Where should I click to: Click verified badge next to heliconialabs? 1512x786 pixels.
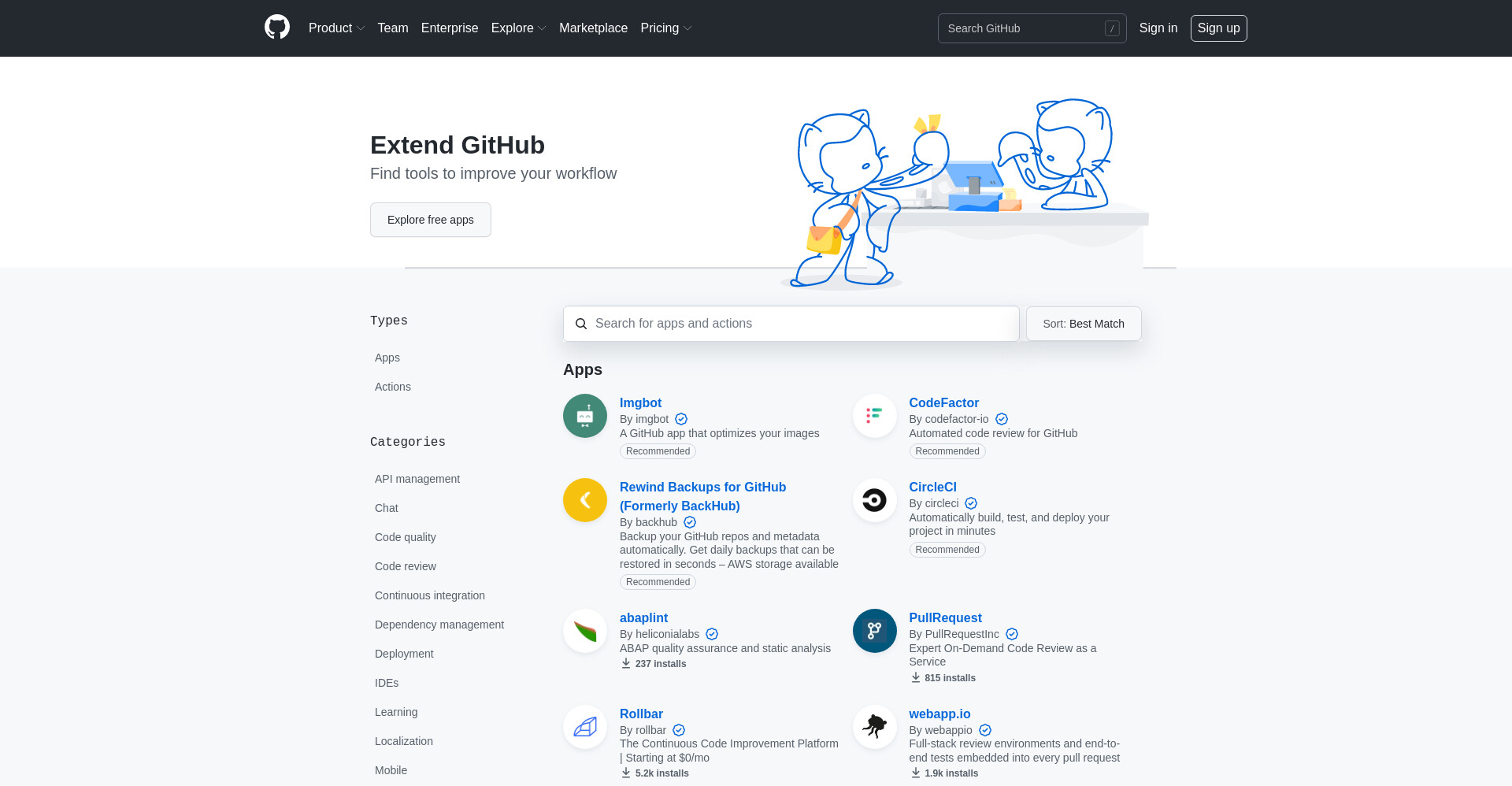(712, 634)
